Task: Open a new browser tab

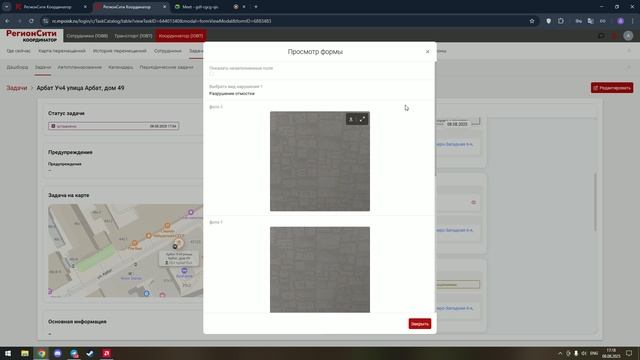Action: point(256,7)
